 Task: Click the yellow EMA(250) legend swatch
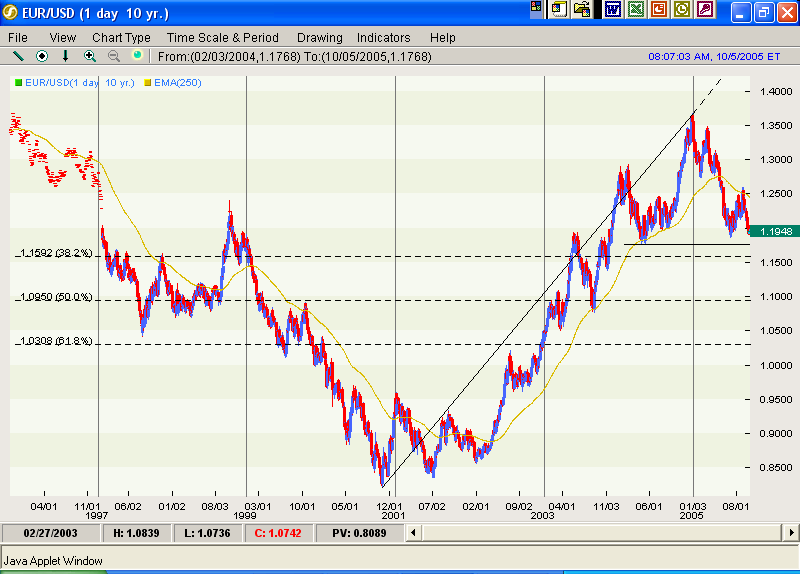(150, 82)
